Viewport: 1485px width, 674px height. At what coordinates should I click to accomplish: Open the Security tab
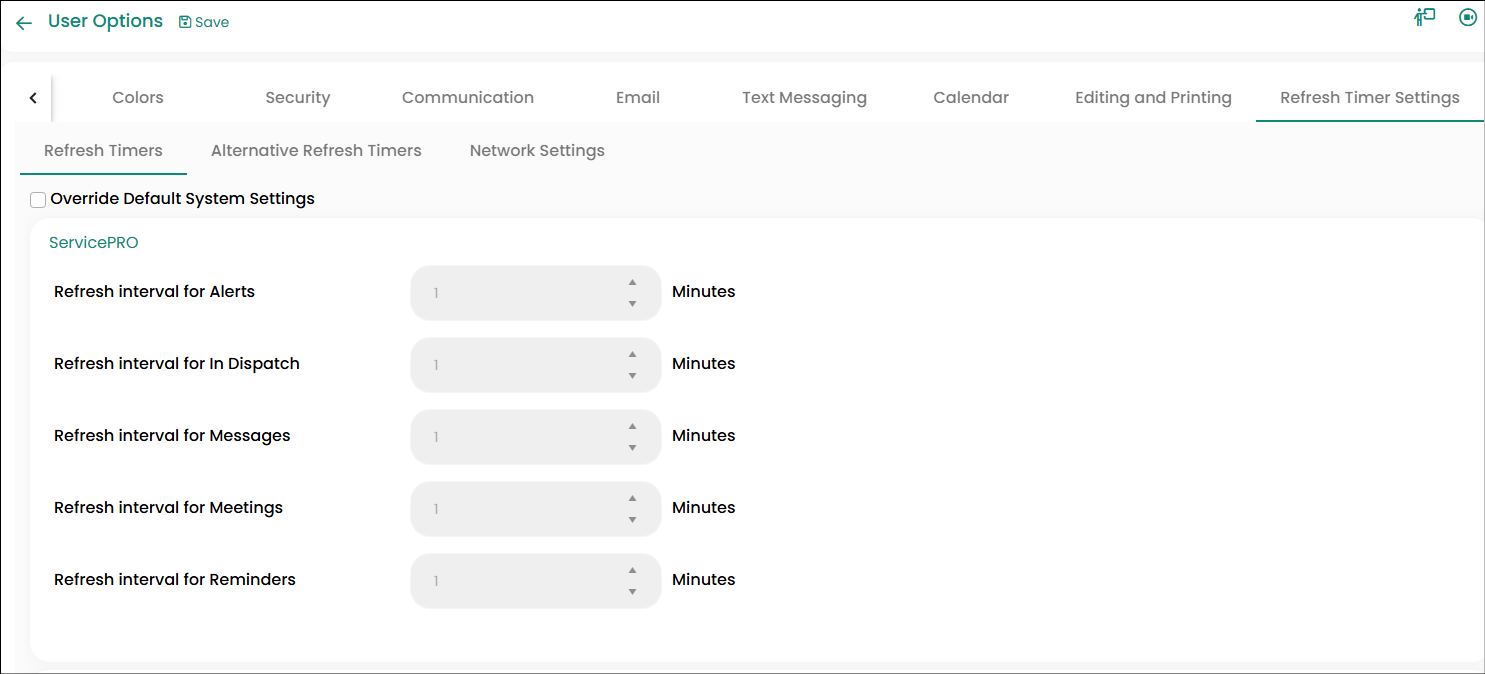tap(297, 98)
